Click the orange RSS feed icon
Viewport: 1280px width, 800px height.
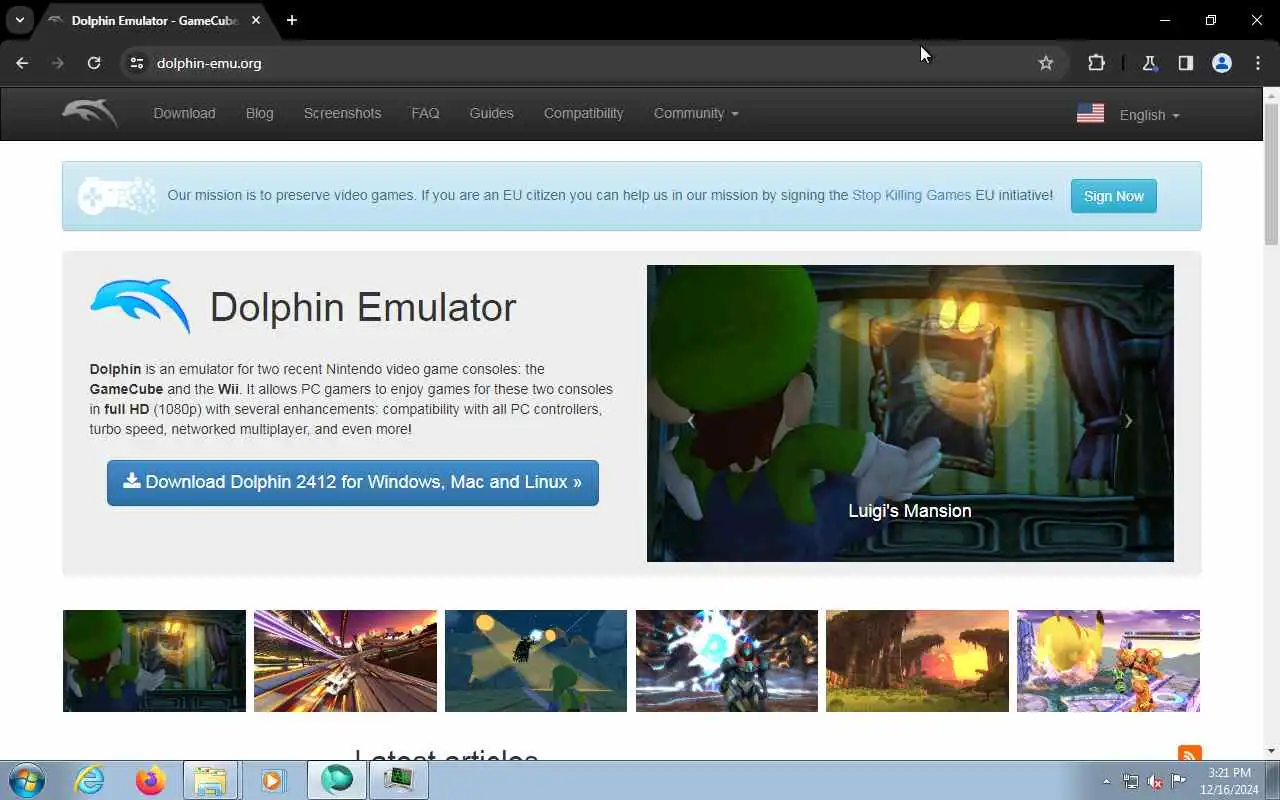pos(1190,754)
